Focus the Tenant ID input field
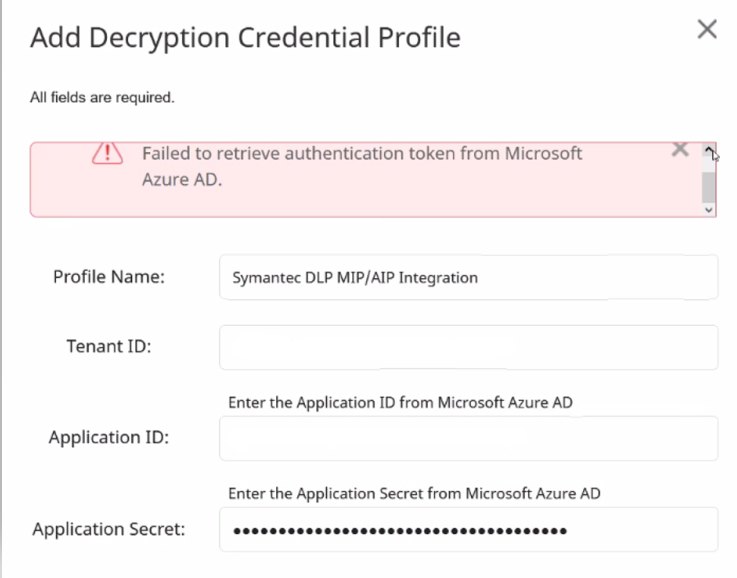This screenshot has height=578, width=737. click(469, 347)
